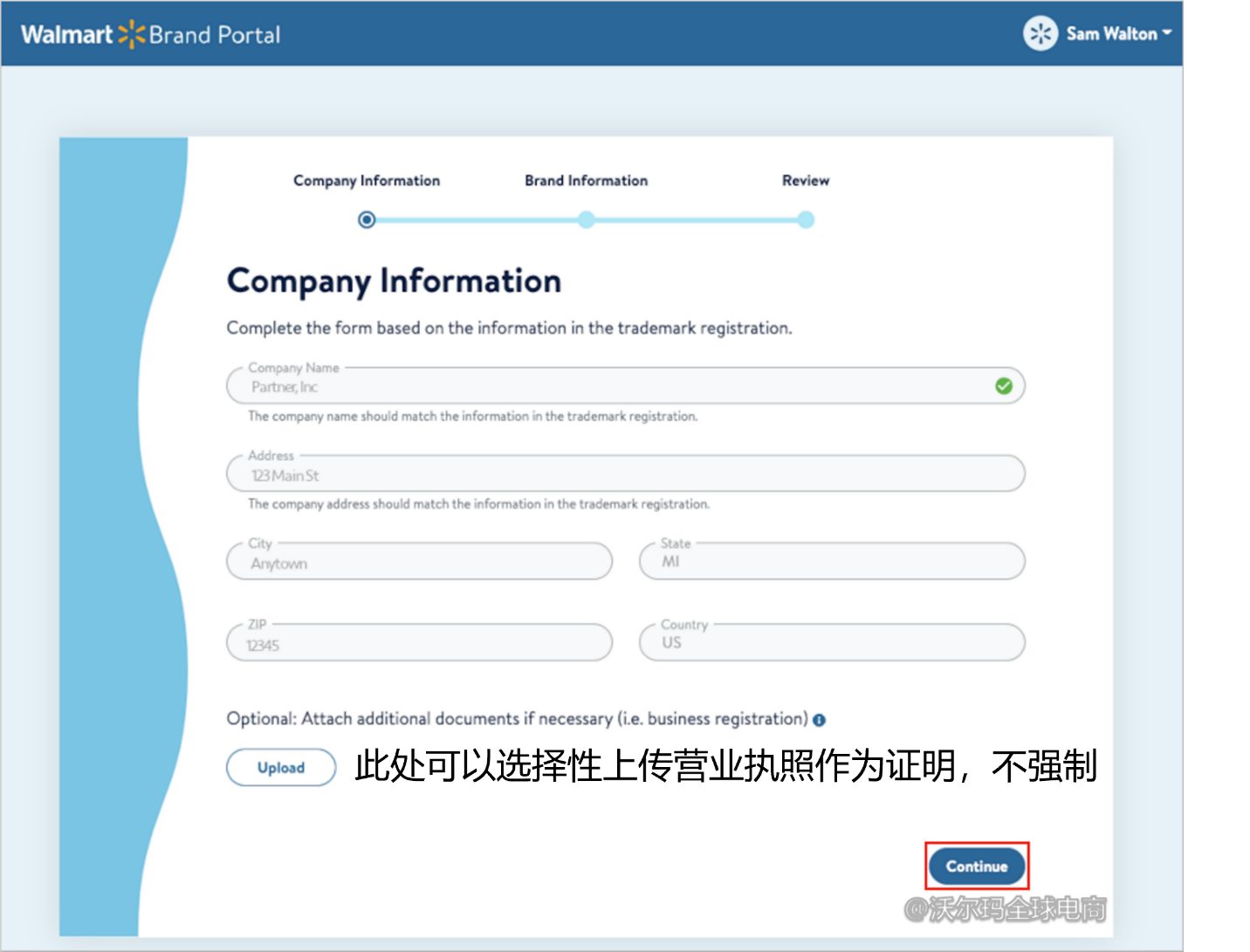This screenshot has height=952, width=1250.
Task: Click the green checkmark in Company Name
Action: click(1004, 386)
